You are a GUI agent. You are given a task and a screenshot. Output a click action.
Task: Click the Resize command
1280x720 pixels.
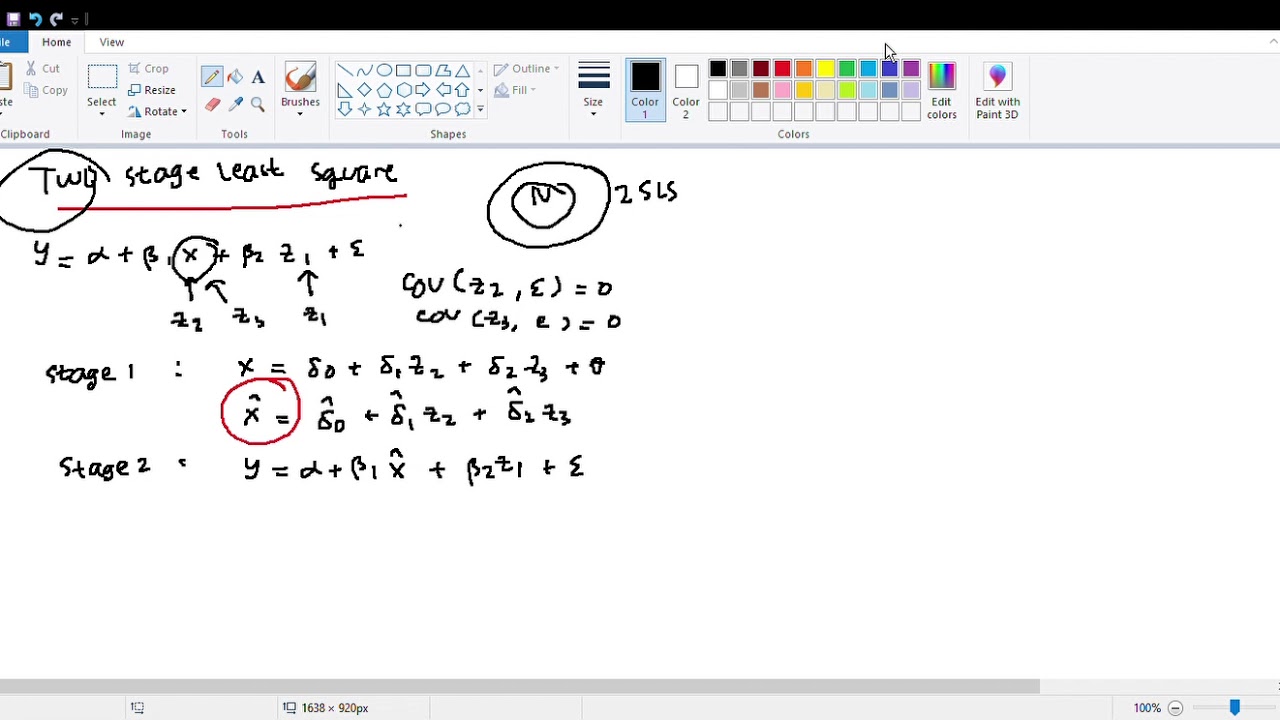(152, 90)
